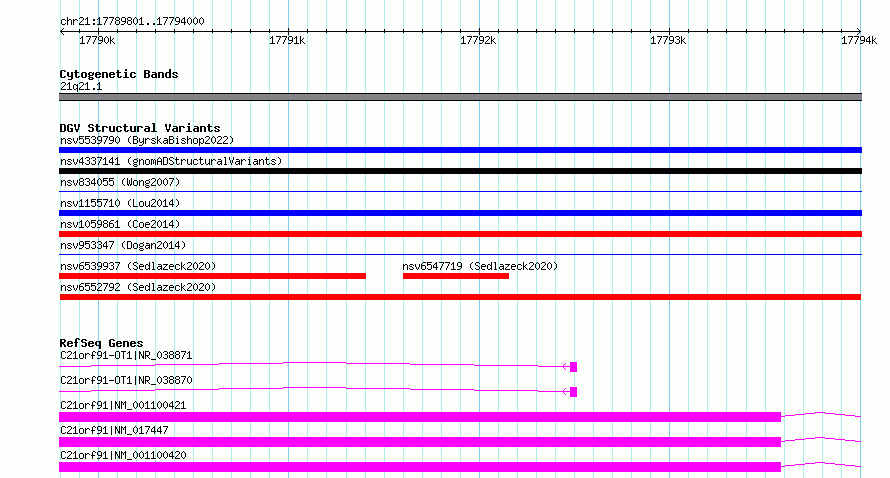Open variant nsv1155710 (Lou2014) label
Image resolution: width=890 pixels, height=478 pixels.
[120, 203]
